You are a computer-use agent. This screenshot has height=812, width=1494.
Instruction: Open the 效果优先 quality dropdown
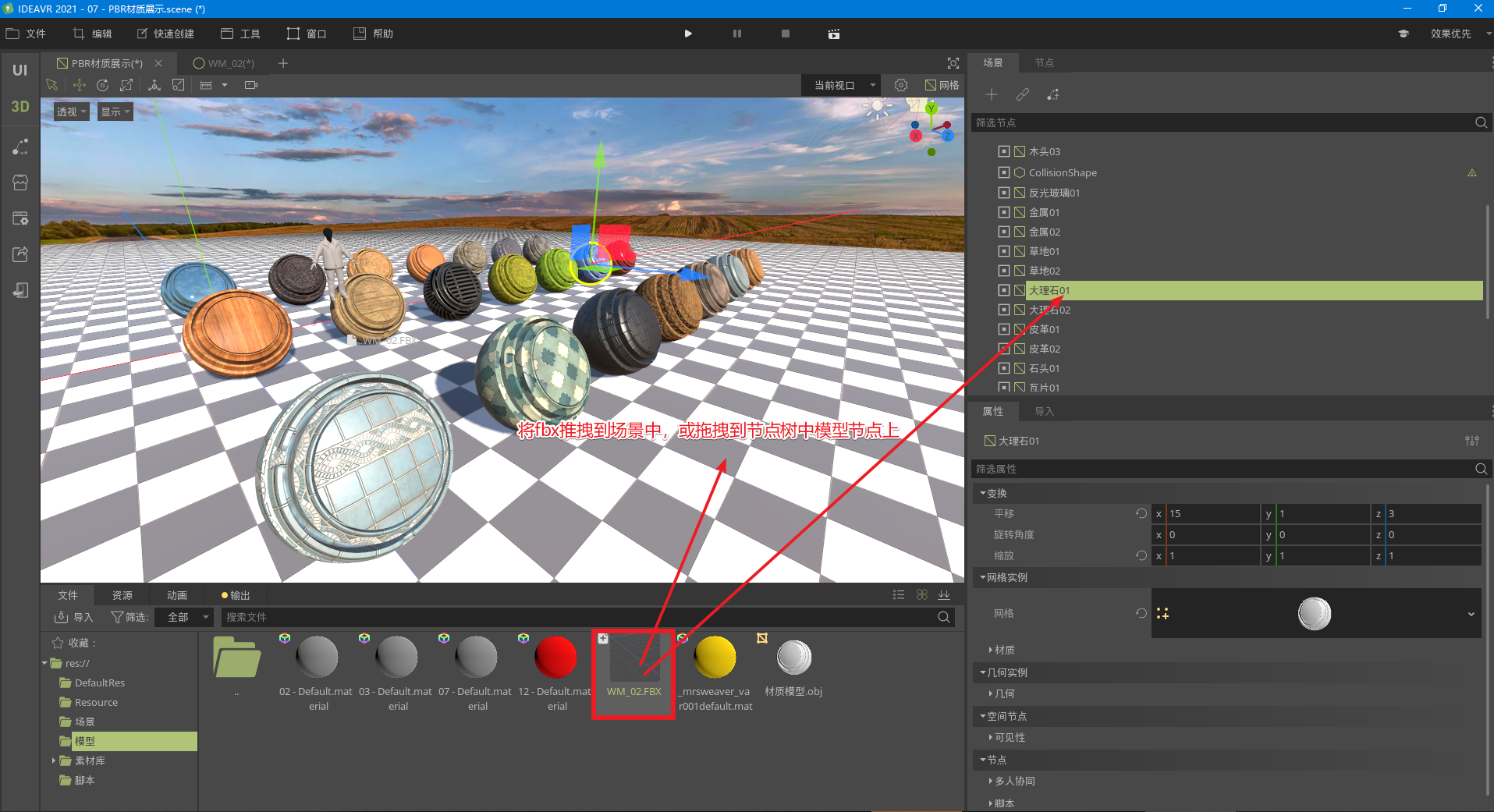point(1459,34)
